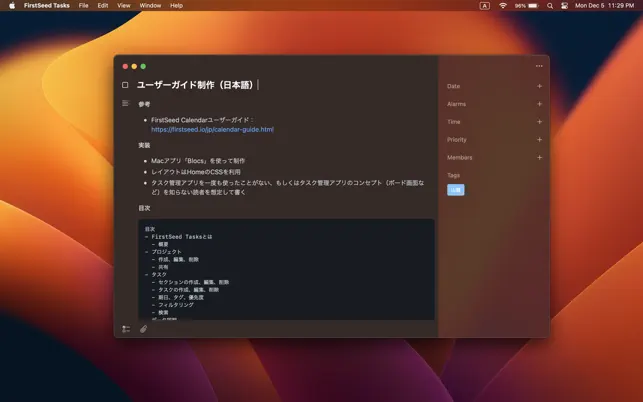The height and width of the screenshot is (402, 643).
Task: Click the Time label in sidebar
Action: click(x=454, y=122)
